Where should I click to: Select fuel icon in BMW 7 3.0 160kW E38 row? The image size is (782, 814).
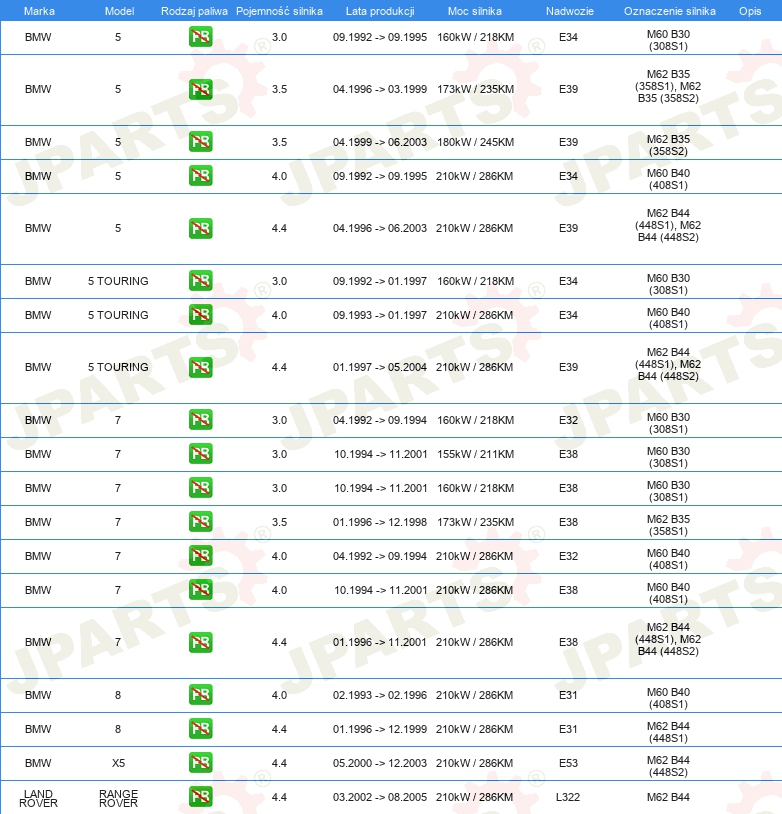click(200, 487)
